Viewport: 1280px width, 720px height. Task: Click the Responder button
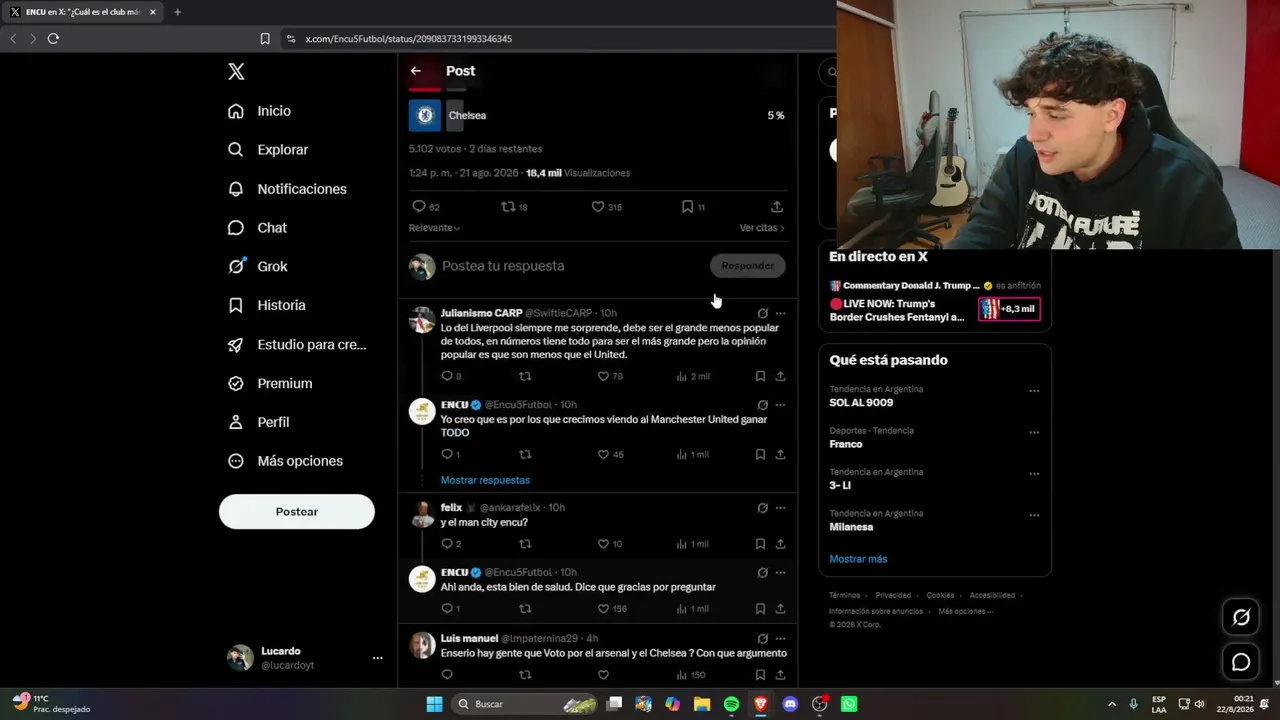748,266
